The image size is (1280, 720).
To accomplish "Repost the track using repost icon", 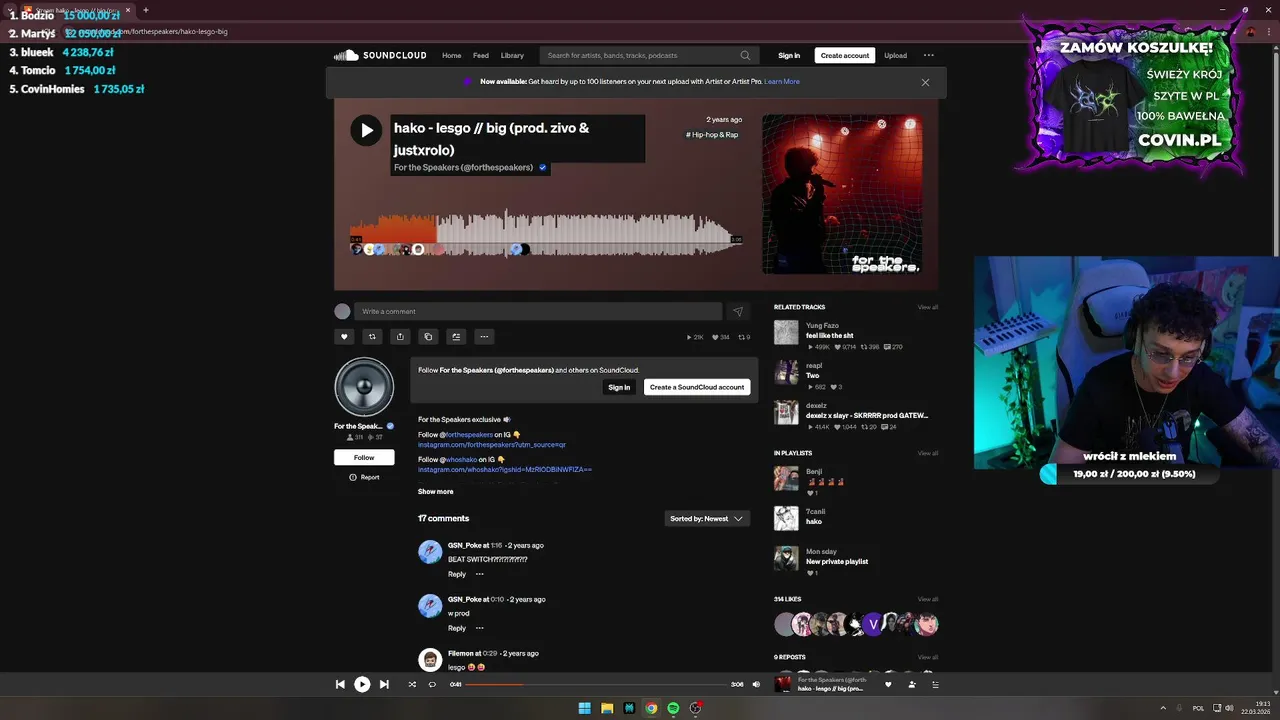I will [x=372, y=337].
